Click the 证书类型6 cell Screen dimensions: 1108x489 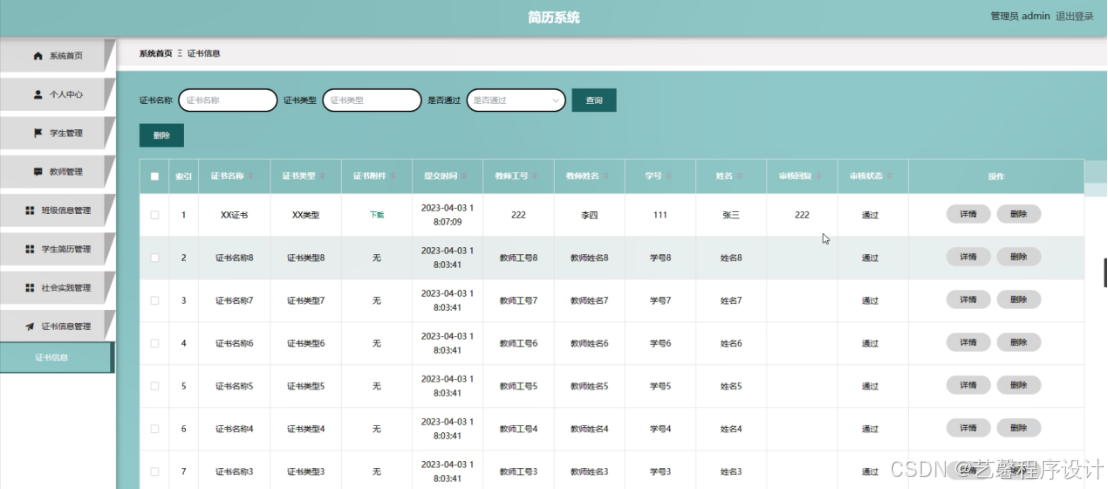click(305, 343)
